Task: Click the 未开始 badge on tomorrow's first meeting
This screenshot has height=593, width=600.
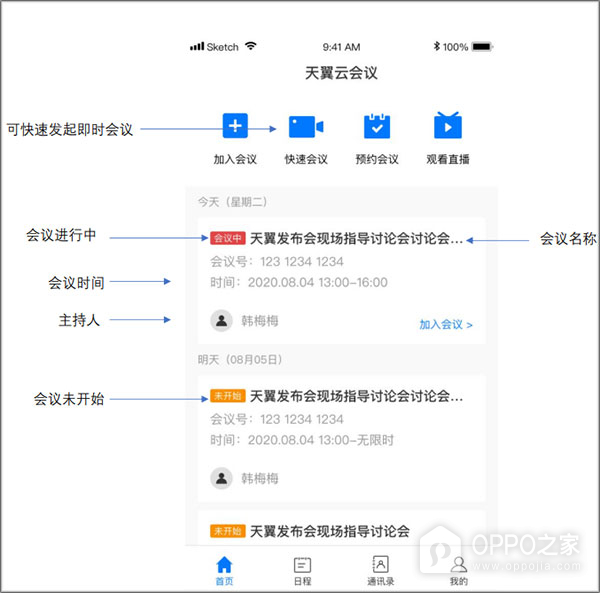Action: pyautogui.click(x=227, y=396)
